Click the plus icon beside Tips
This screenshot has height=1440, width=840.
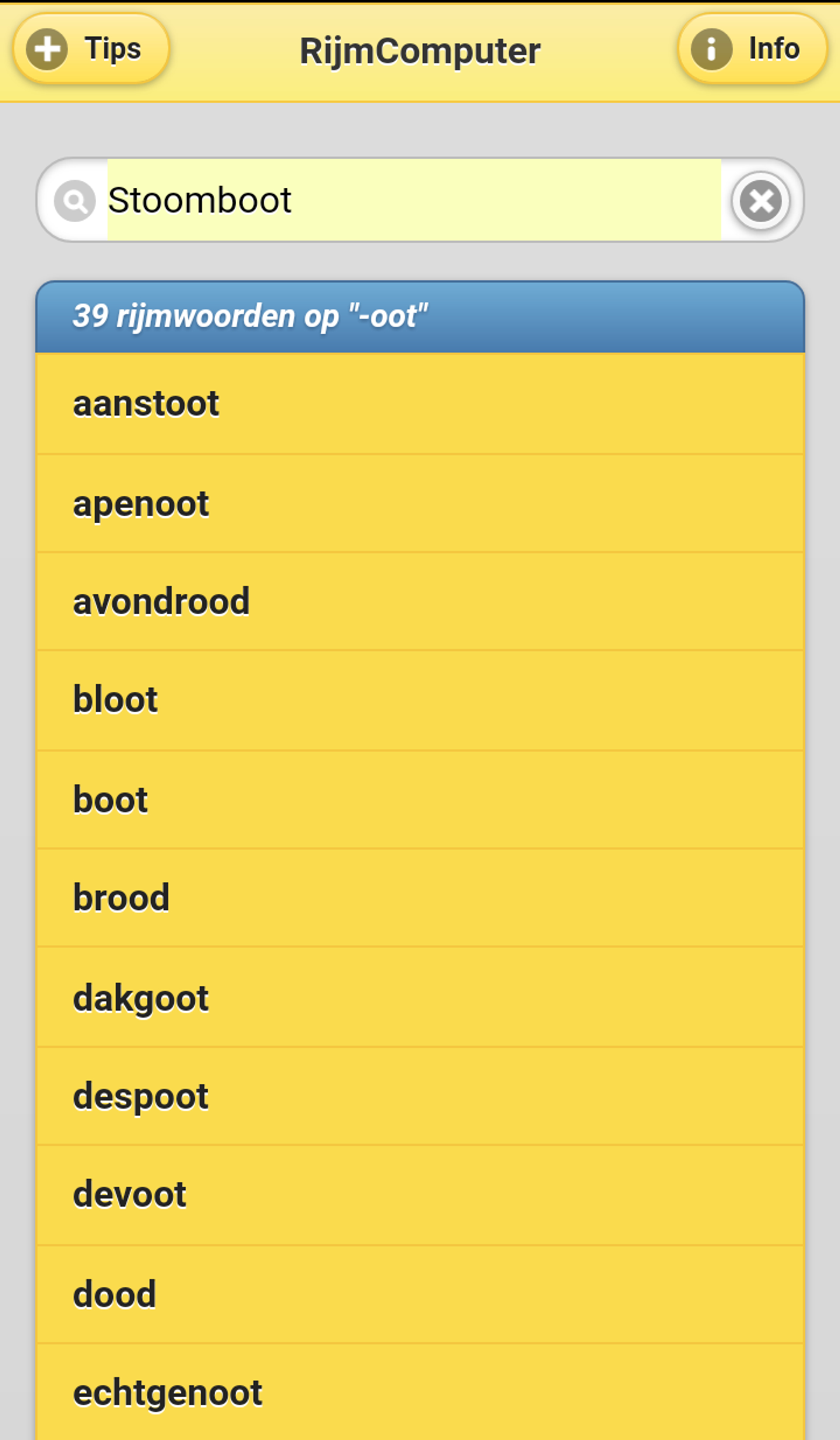tap(47, 49)
